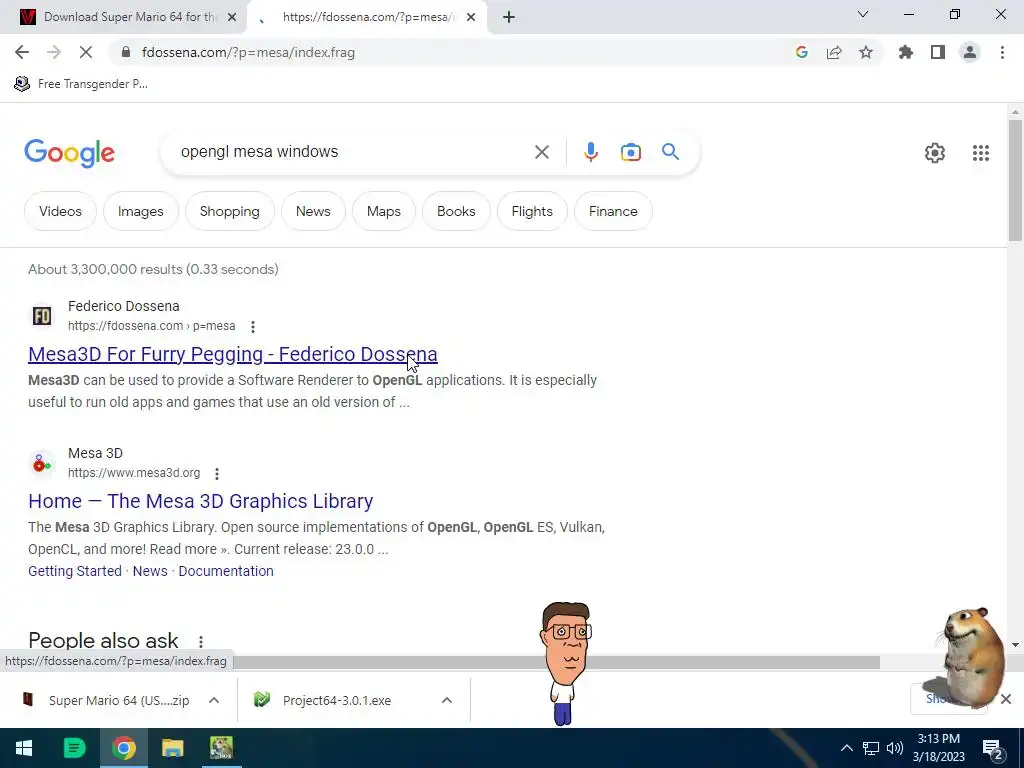Open more options for fdossena.com result
The height and width of the screenshot is (768, 1024).
[x=253, y=327]
